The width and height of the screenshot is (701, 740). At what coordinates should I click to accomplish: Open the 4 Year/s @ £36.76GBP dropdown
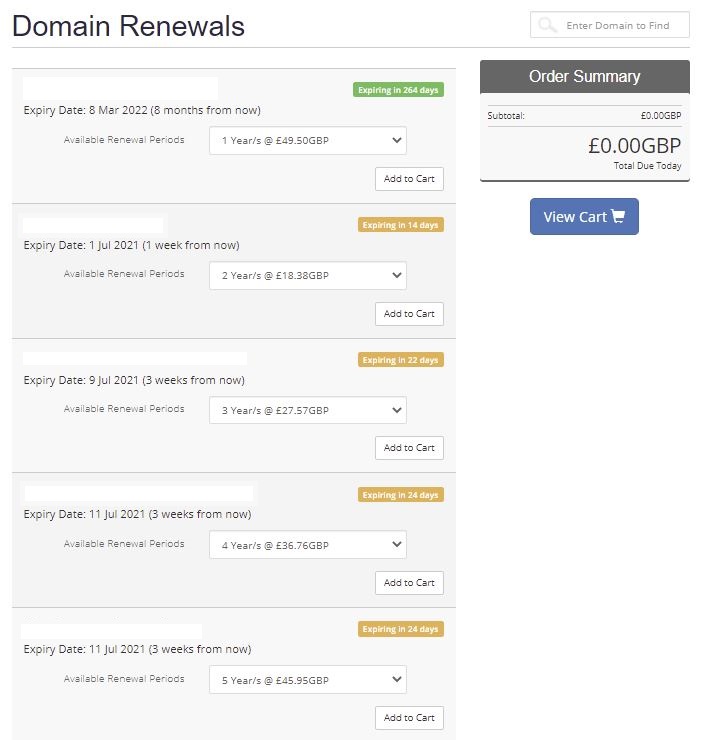pos(308,545)
